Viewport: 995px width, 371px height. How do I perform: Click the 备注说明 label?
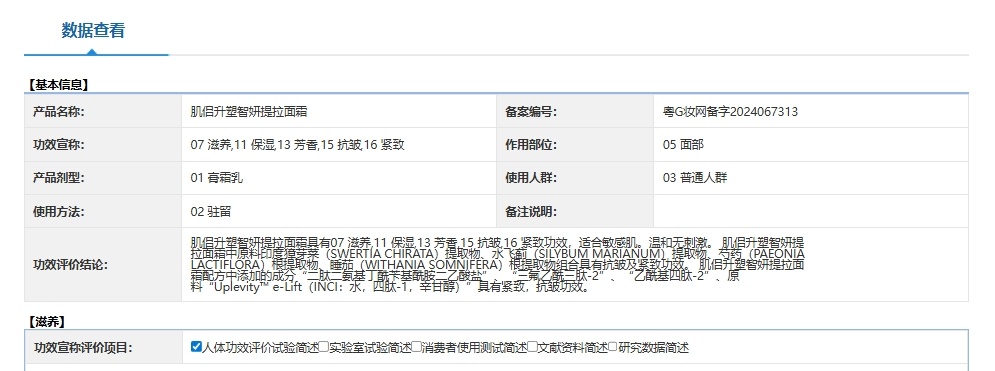[x=531, y=212]
